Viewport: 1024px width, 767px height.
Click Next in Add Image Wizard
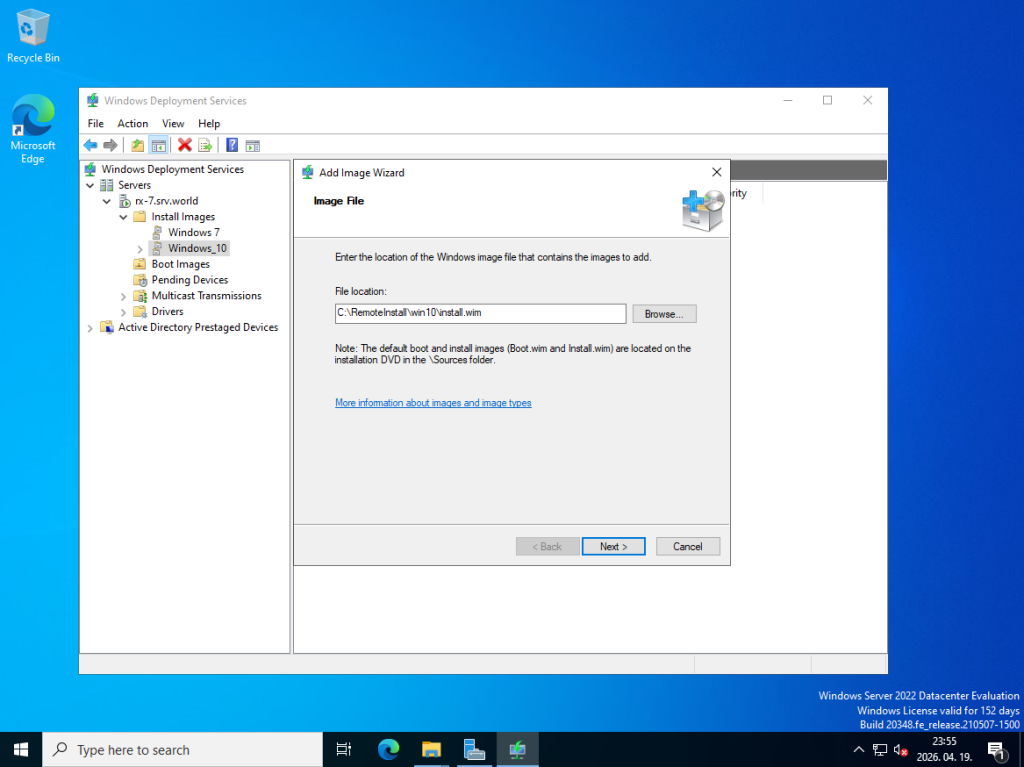coord(613,546)
